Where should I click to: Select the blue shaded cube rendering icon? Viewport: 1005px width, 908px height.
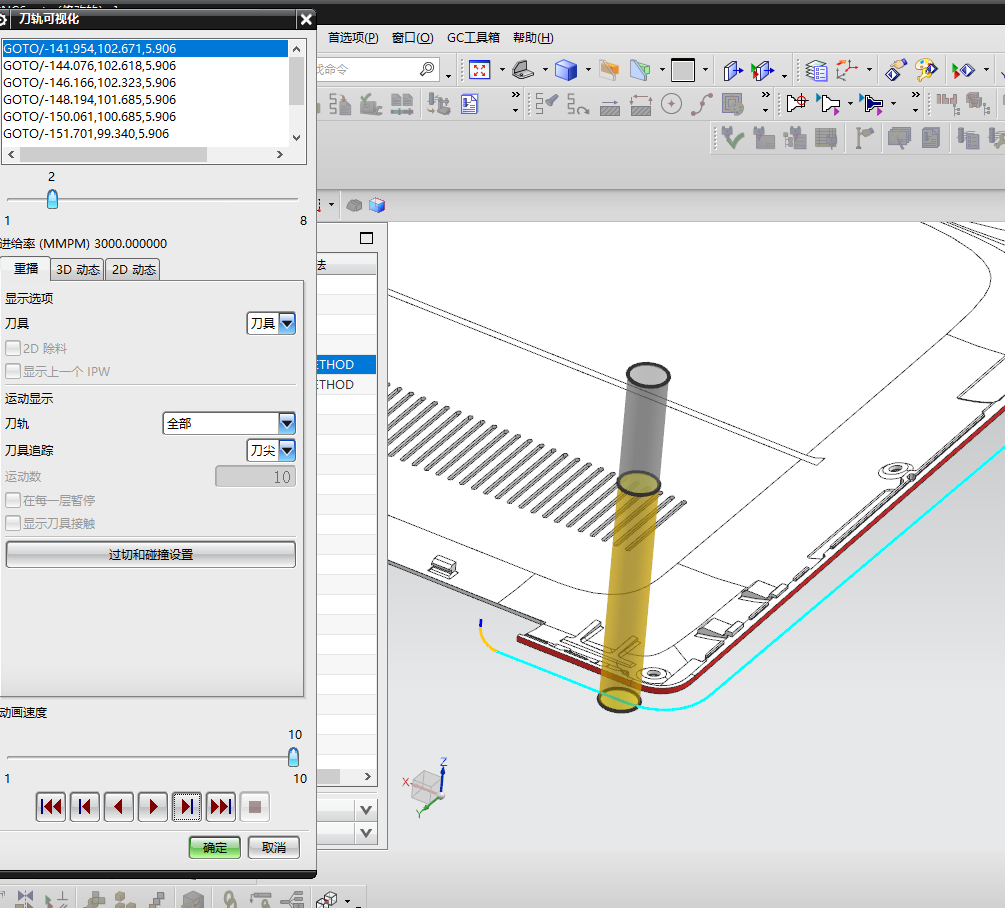[566, 70]
